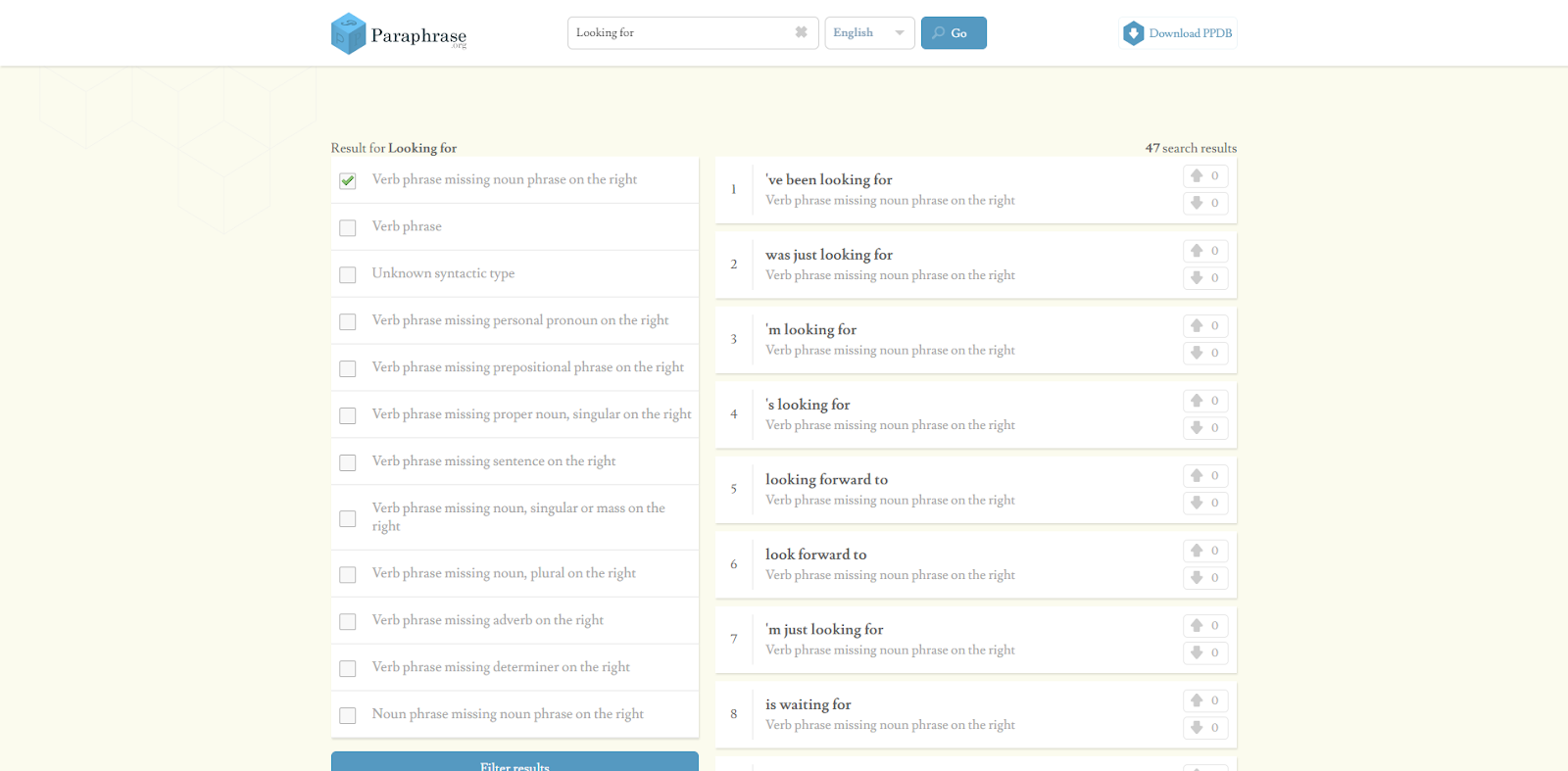Uncheck "Verb phrase missing noun phrase on the right"

(x=348, y=180)
